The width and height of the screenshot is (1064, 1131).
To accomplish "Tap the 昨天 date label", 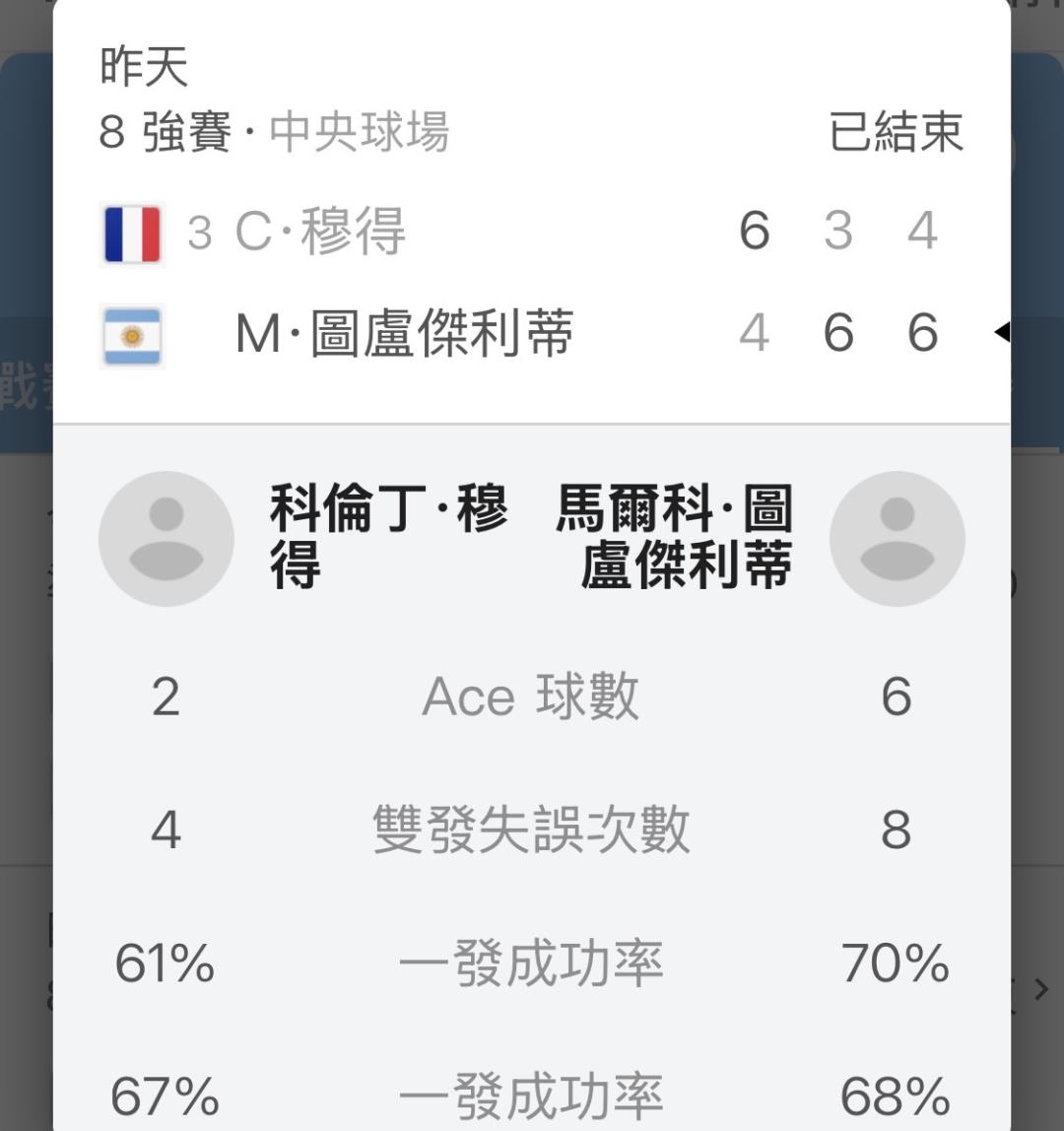I will point(144,67).
